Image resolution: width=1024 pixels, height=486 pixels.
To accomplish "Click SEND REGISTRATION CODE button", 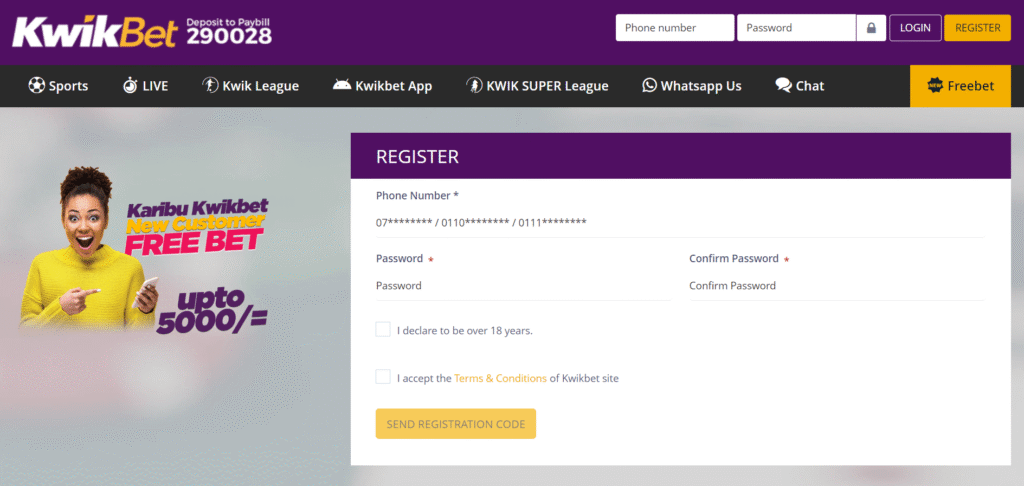I will (x=456, y=424).
